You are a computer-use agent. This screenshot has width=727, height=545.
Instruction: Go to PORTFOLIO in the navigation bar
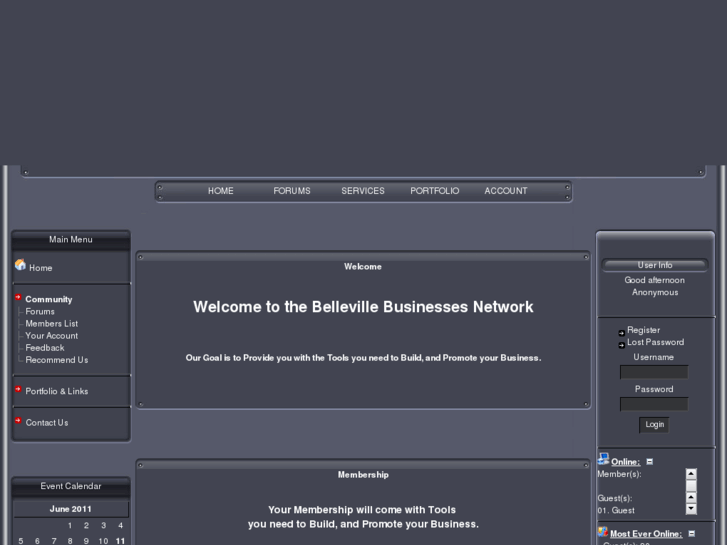[x=435, y=191]
